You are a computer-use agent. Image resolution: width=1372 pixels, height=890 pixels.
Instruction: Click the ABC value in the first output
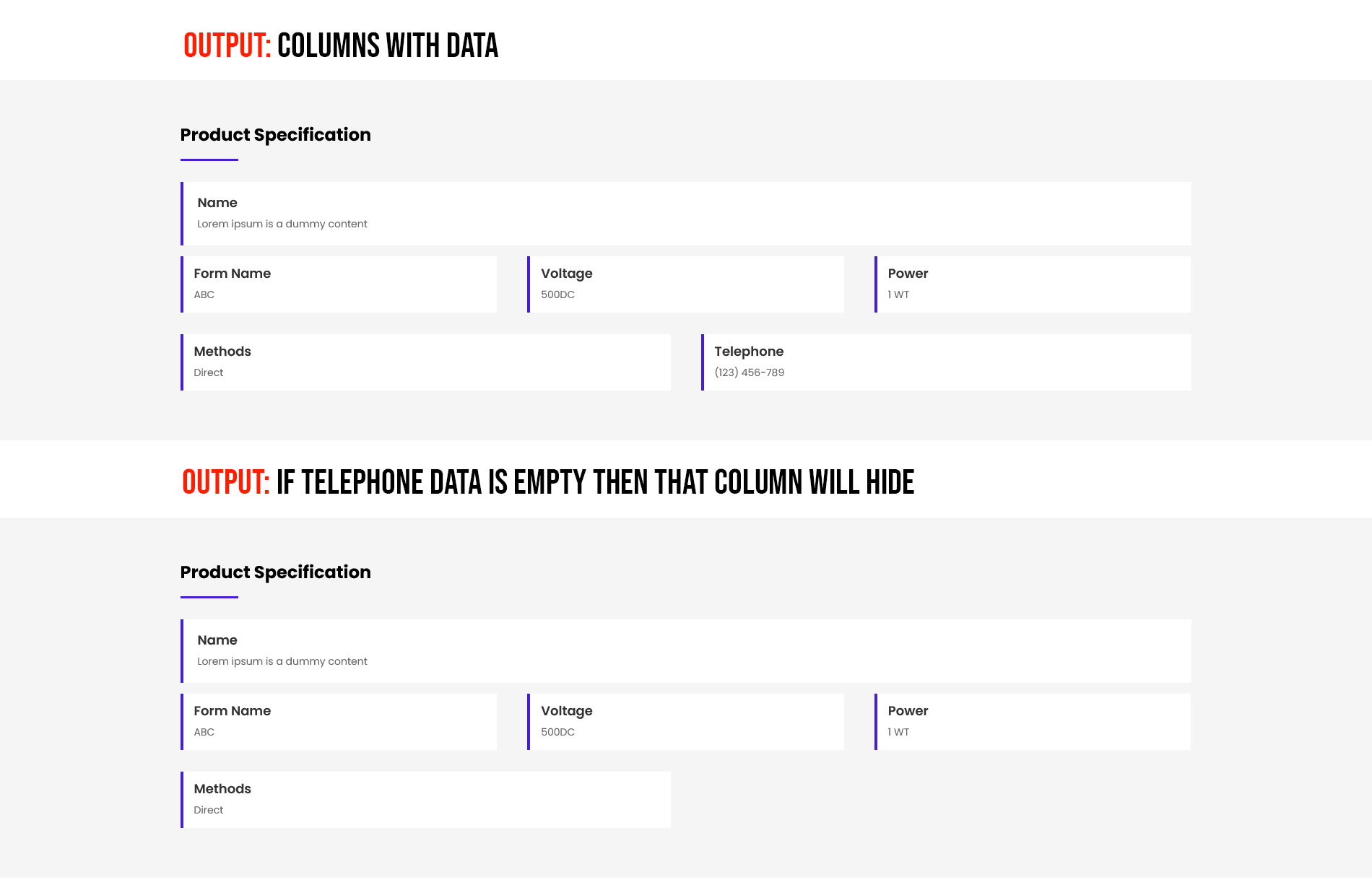[204, 295]
